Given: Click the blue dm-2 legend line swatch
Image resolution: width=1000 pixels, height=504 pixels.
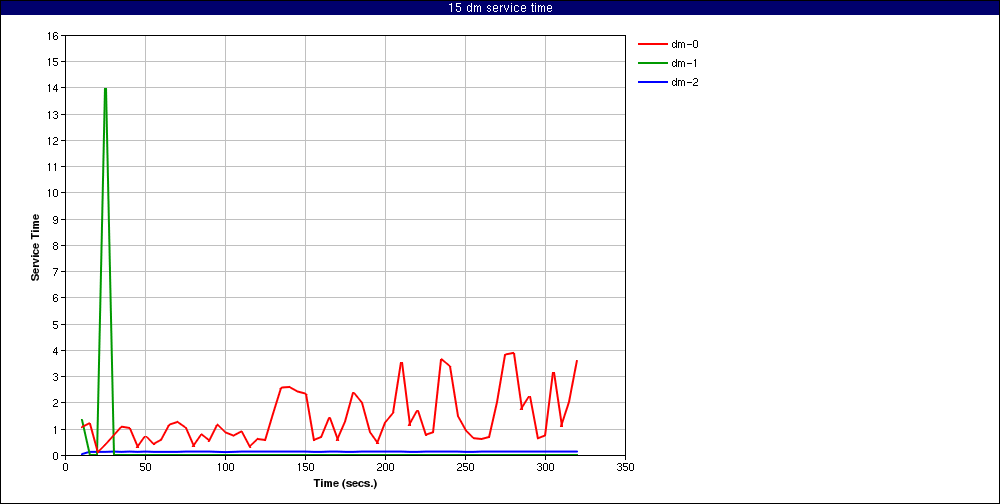Looking at the screenshot, I should coord(652,82).
